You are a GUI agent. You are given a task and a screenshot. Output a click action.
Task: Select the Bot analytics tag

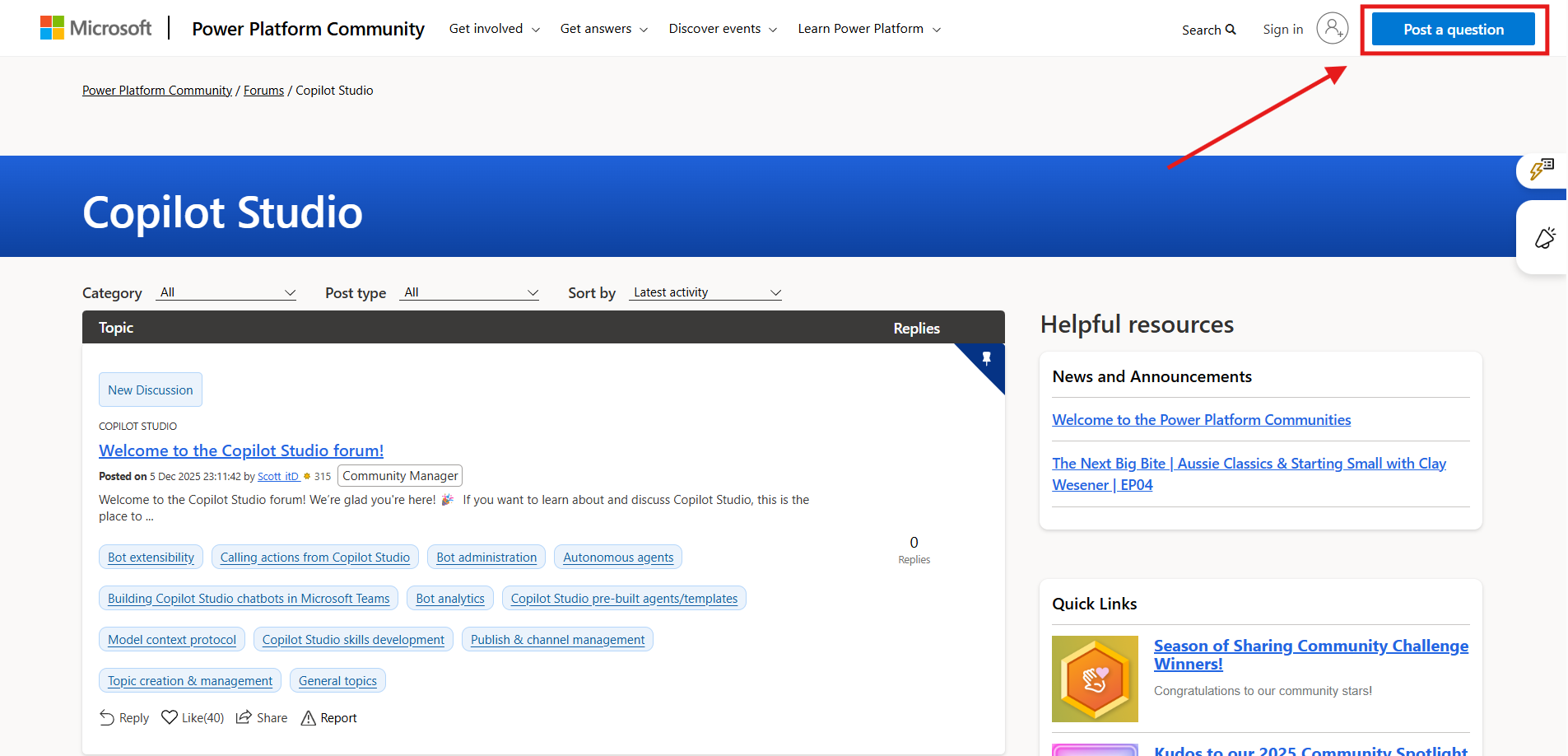[450, 599]
